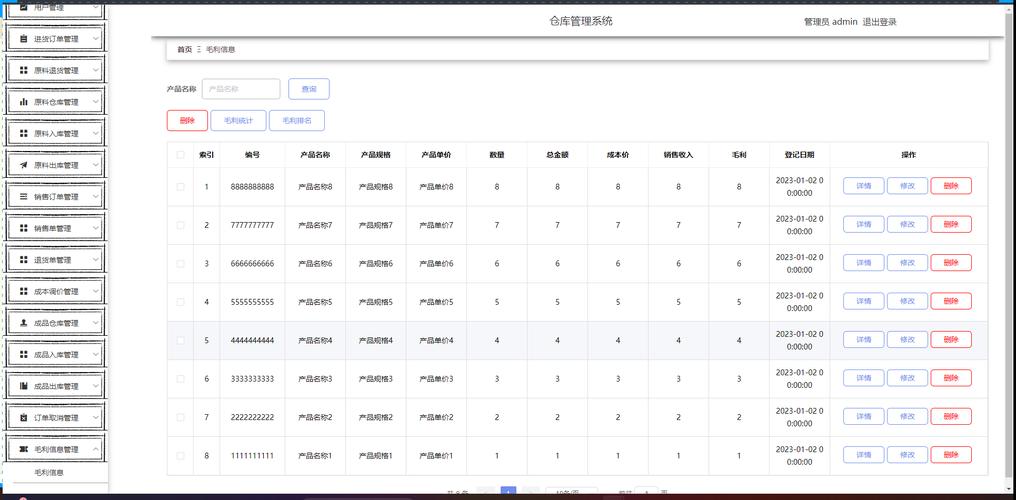
Task: Click the 进货订单管理 clipboard icon
Action: (23, 39)
